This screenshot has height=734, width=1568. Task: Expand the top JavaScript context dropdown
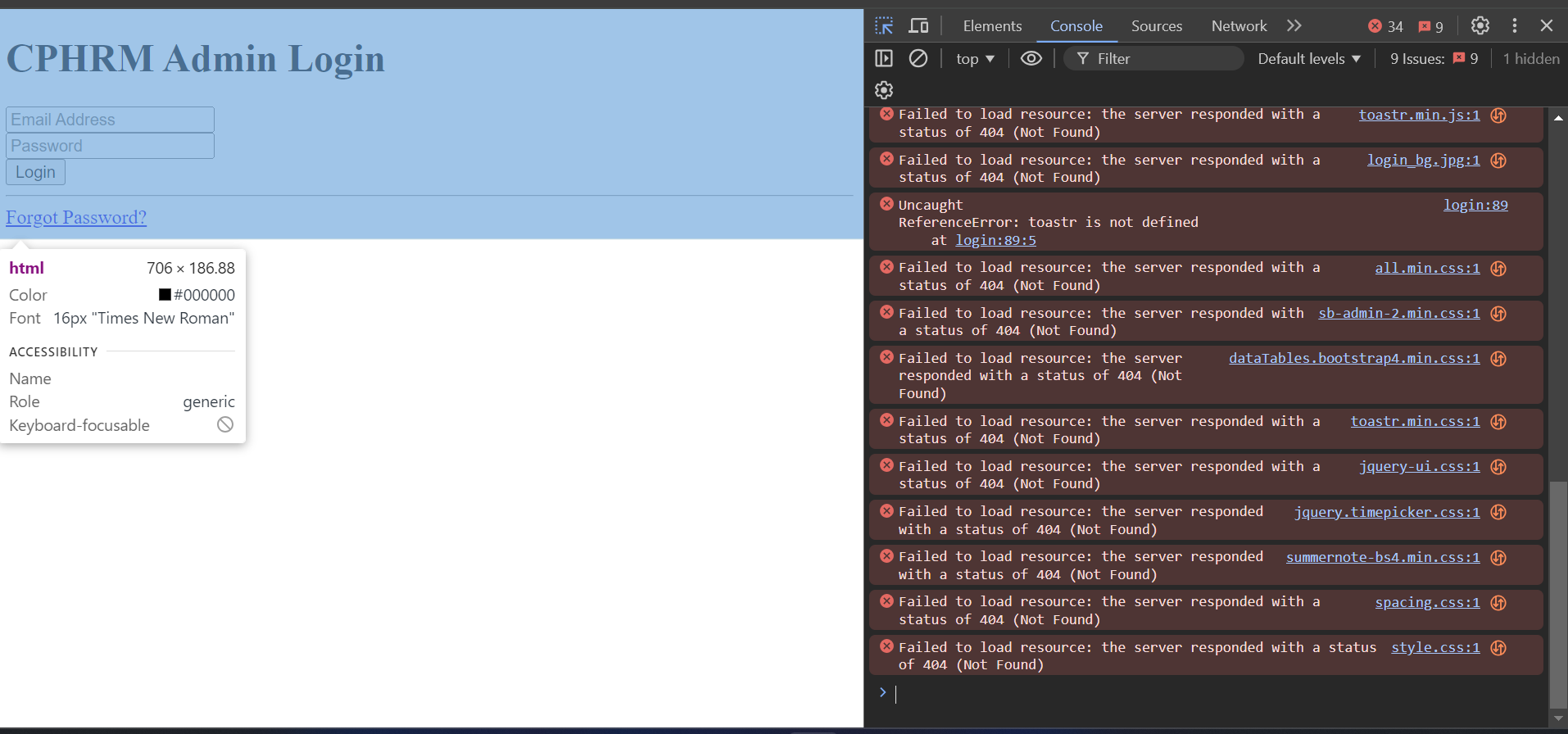click(x=975, y=59)
